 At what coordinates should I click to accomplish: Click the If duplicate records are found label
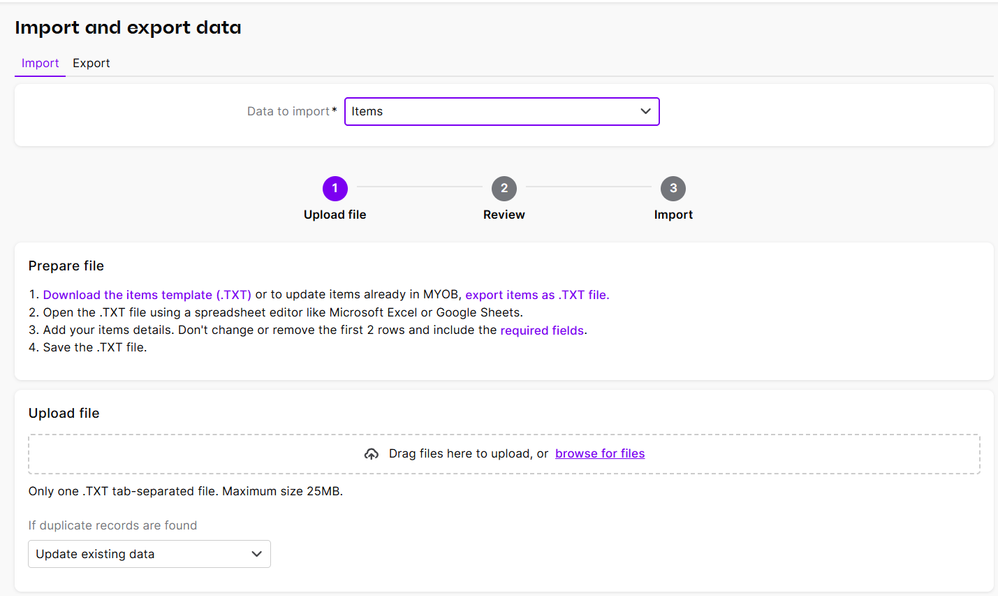point(112,526)
